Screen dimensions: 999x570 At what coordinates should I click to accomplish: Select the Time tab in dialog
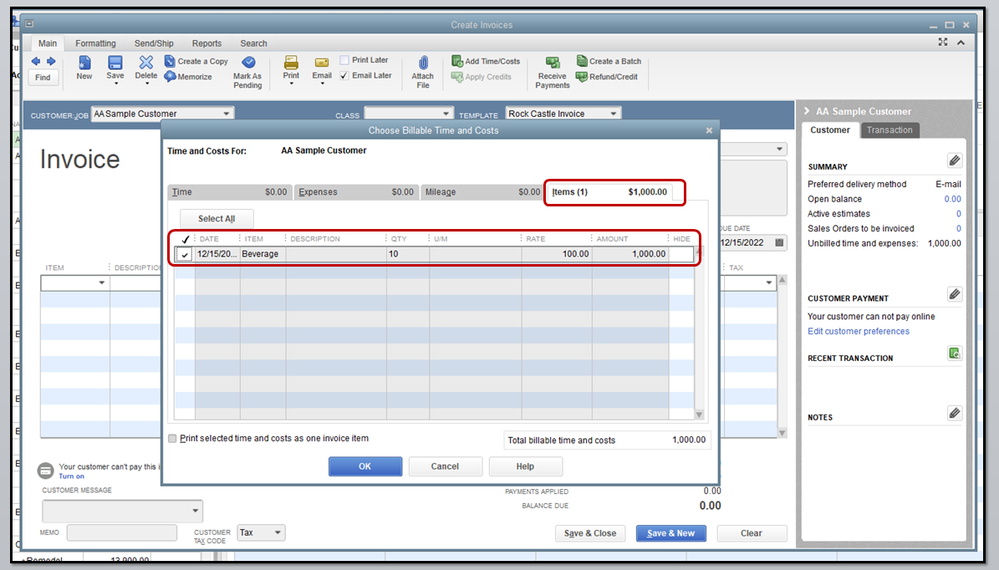click(x=229, y=192)
